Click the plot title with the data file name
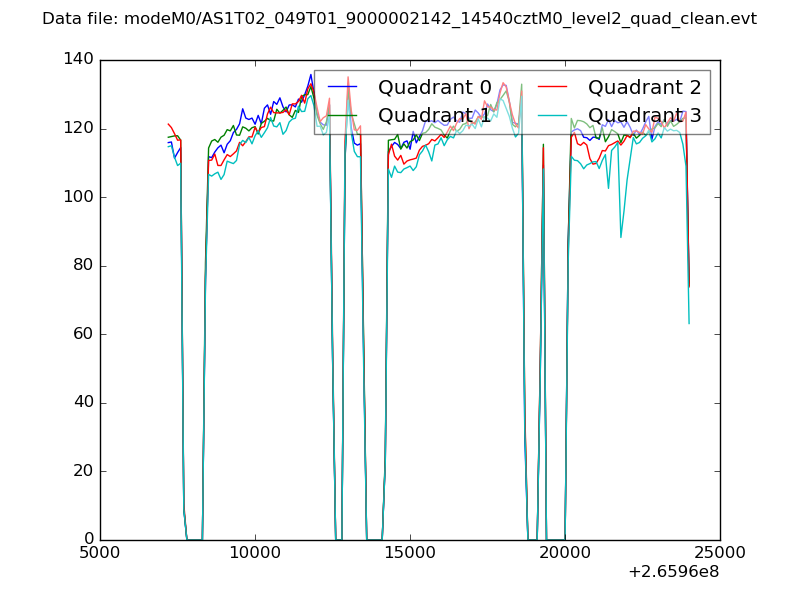This screenshot has height=600, width=800. 399,19
